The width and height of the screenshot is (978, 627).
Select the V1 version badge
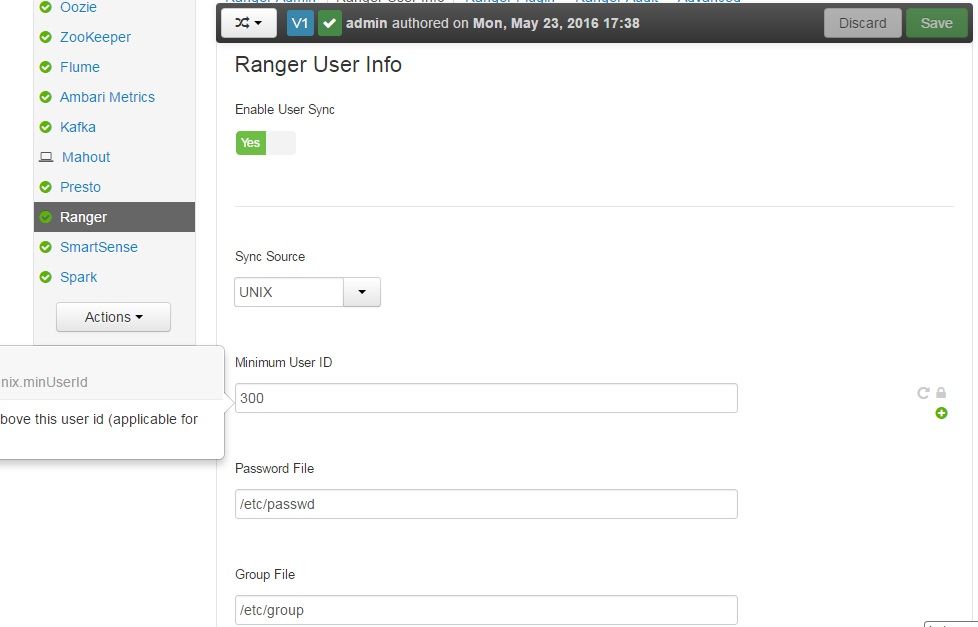300,24
